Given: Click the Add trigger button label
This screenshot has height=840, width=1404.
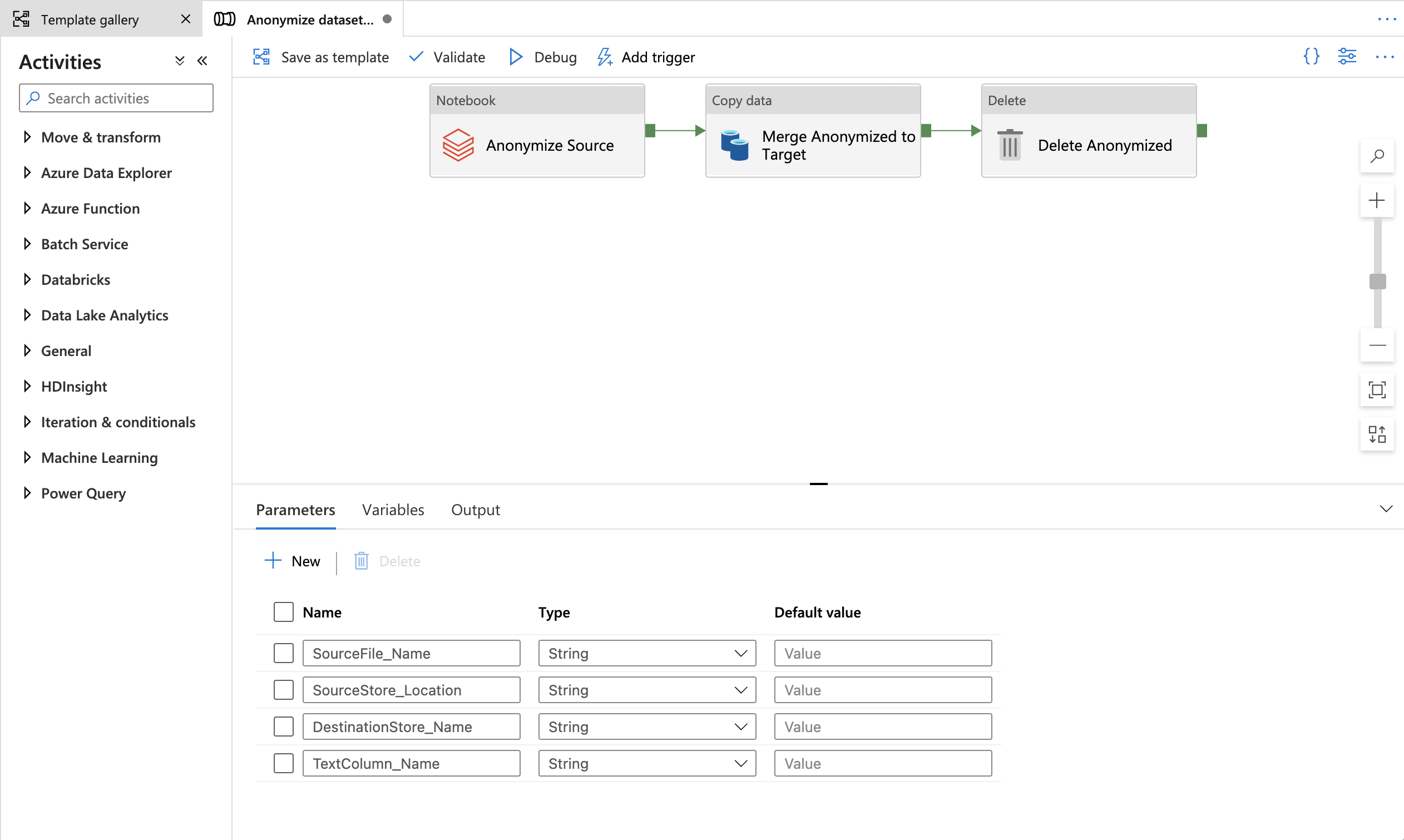Looking at the screenshot, I should [658, 57].
